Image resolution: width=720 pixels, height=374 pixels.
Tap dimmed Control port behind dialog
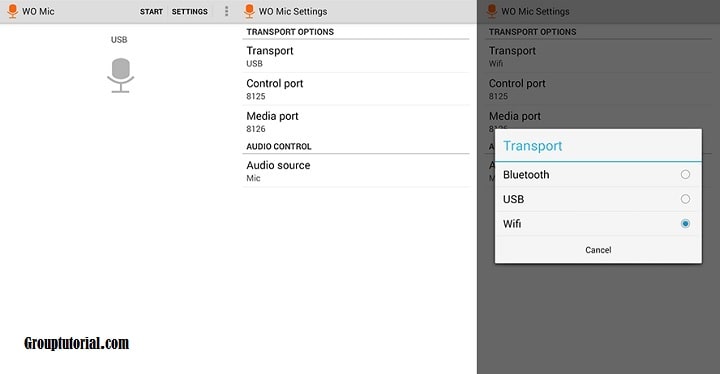[x=598, y=89]
